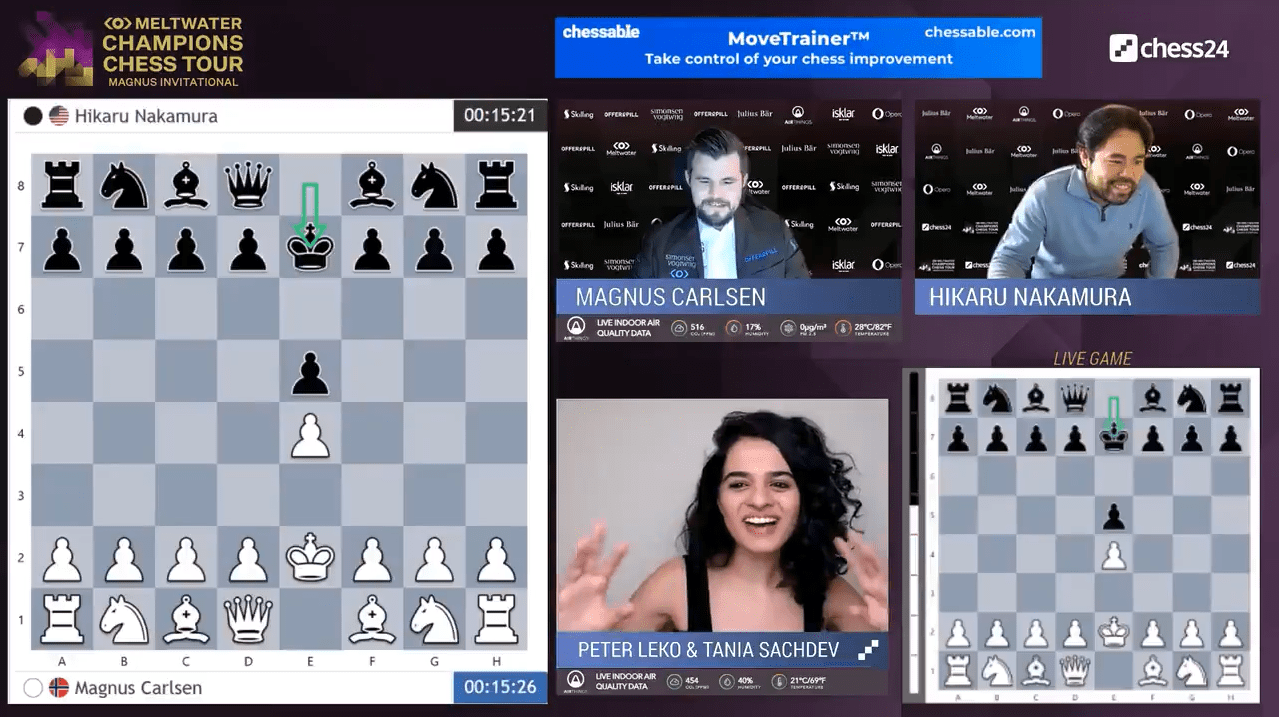The width and height of the screenshot is (1279, 717).
Task: Select the white pawn on e4
Action: (x=310, y=435)
